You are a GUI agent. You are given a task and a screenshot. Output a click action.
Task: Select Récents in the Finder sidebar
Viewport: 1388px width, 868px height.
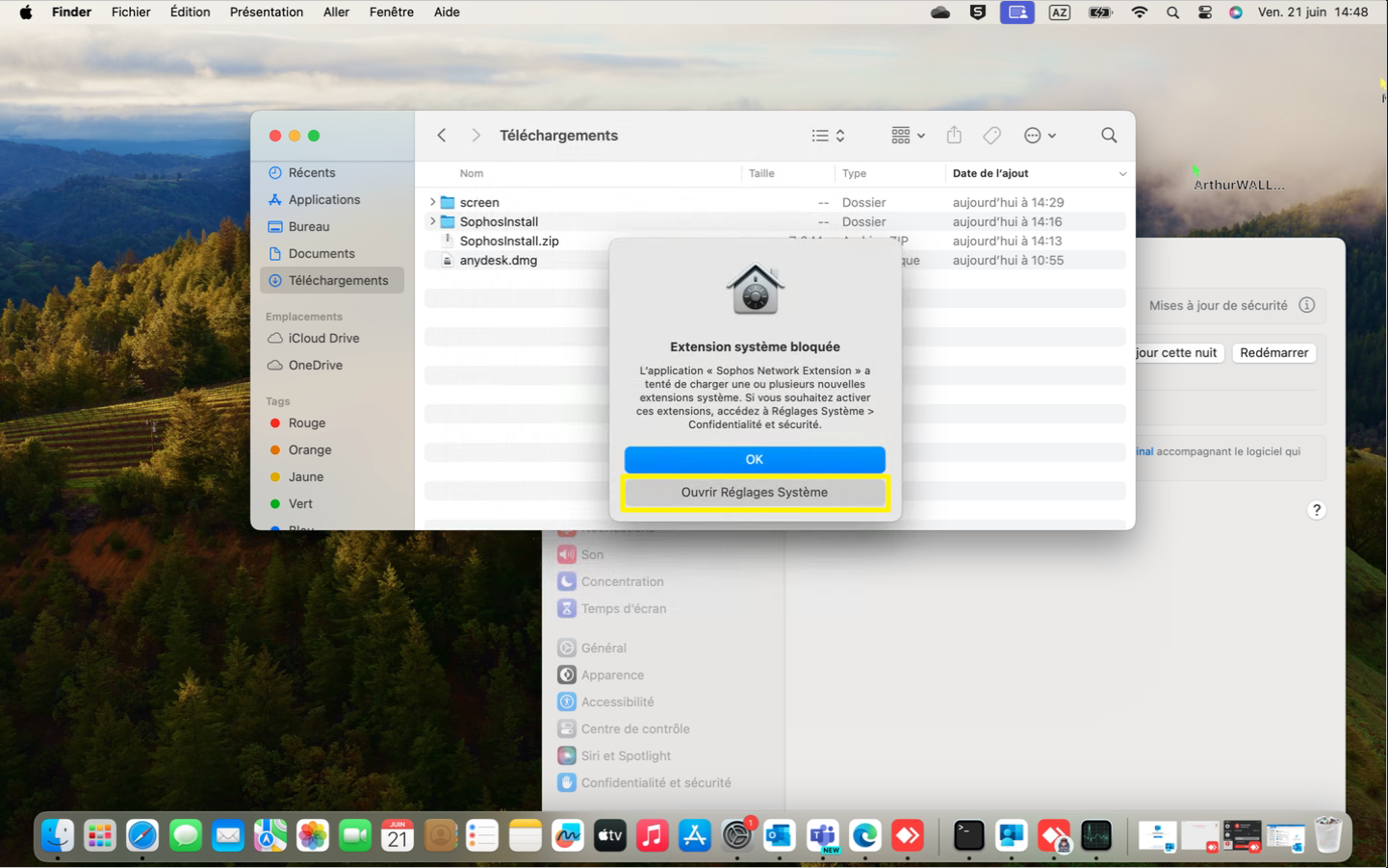coord(332,172)
